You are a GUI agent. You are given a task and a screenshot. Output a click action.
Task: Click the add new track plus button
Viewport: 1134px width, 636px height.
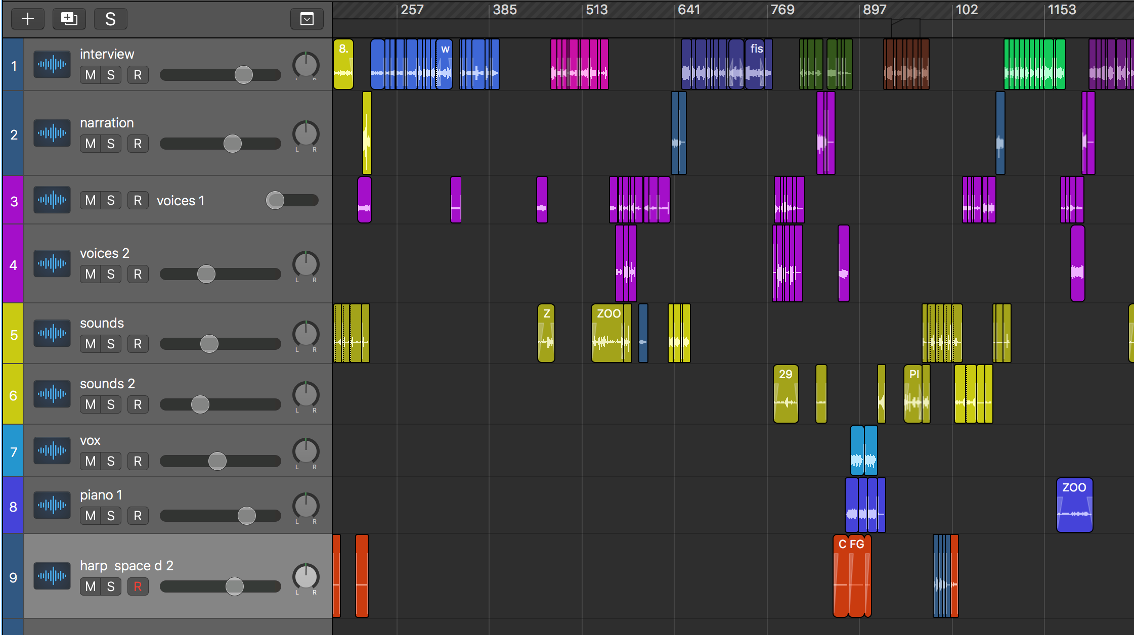28,18
